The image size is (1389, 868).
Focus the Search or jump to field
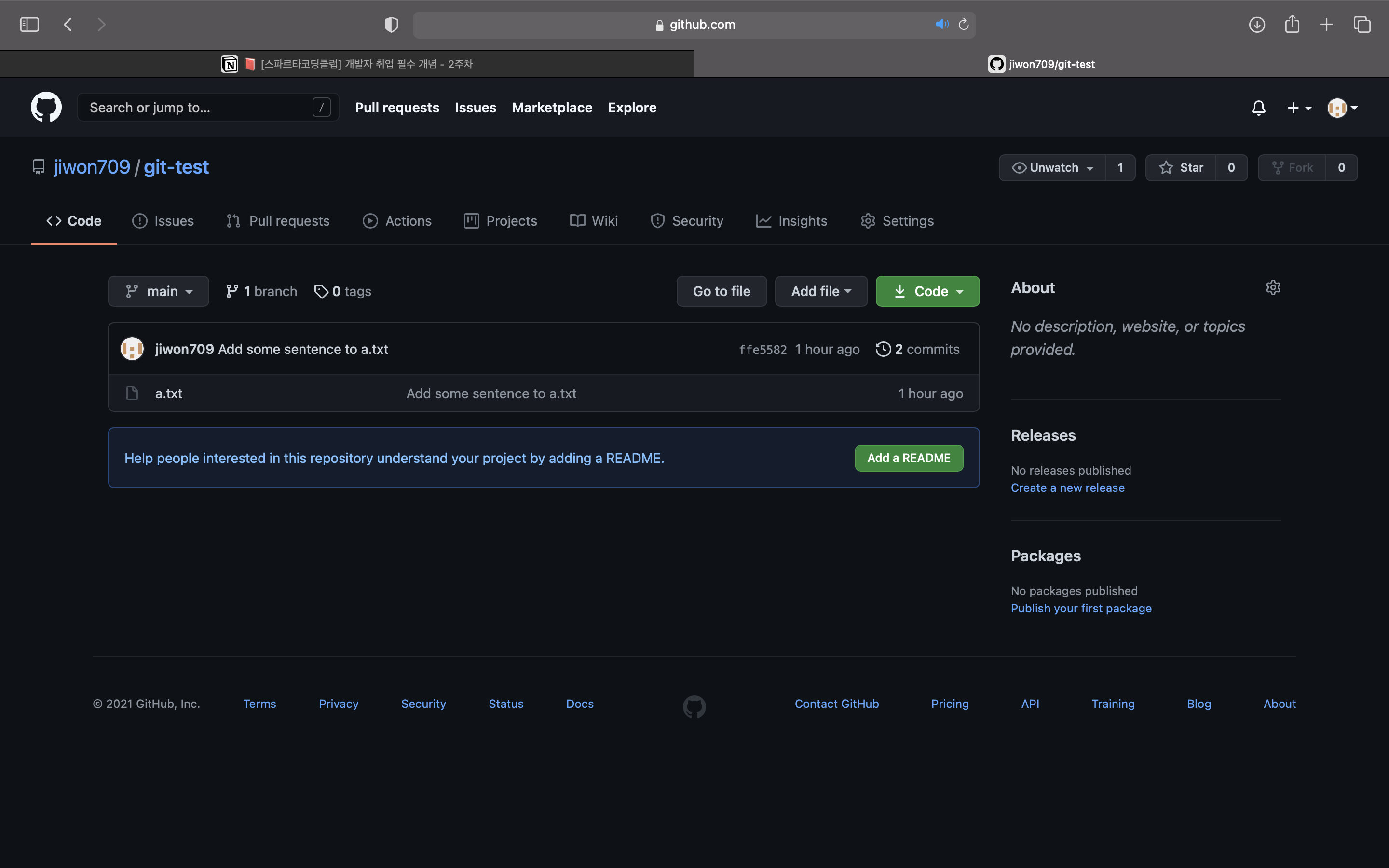pos(198,108)
